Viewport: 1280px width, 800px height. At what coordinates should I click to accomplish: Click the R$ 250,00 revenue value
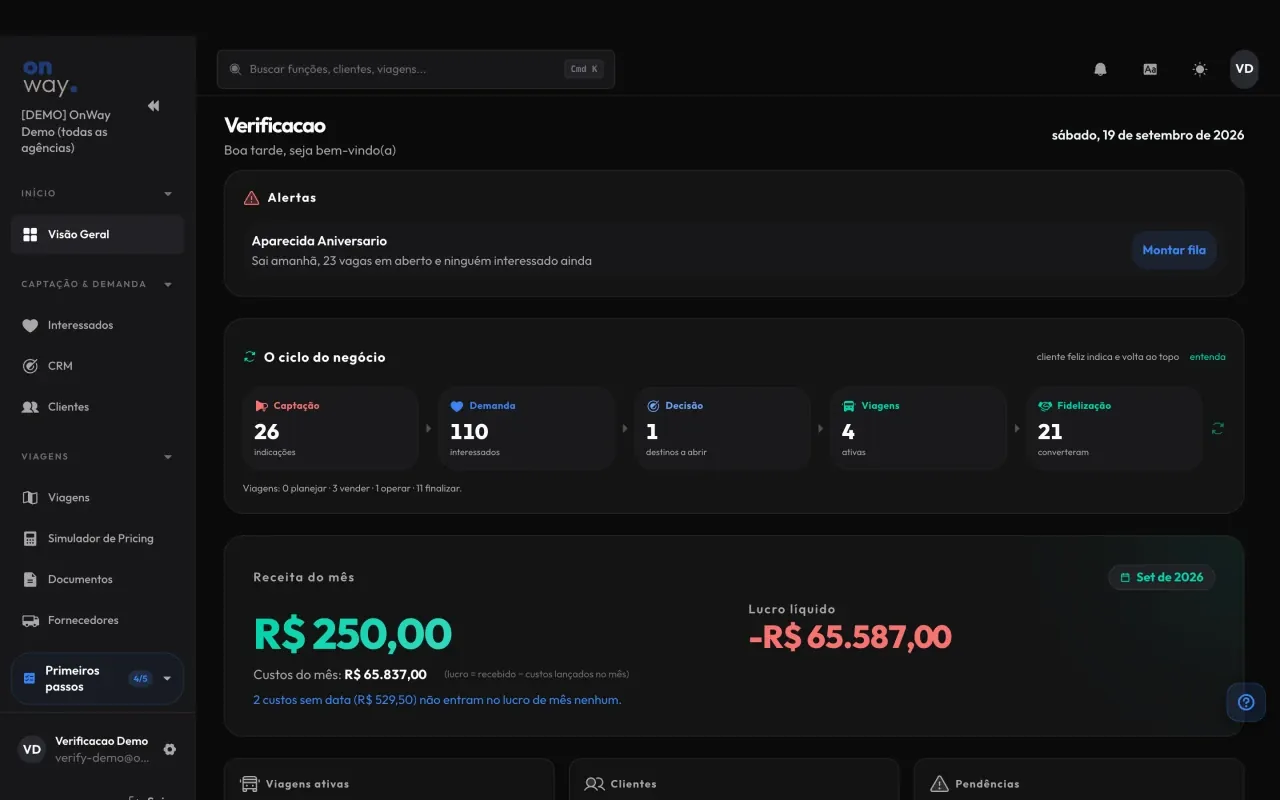353,634
